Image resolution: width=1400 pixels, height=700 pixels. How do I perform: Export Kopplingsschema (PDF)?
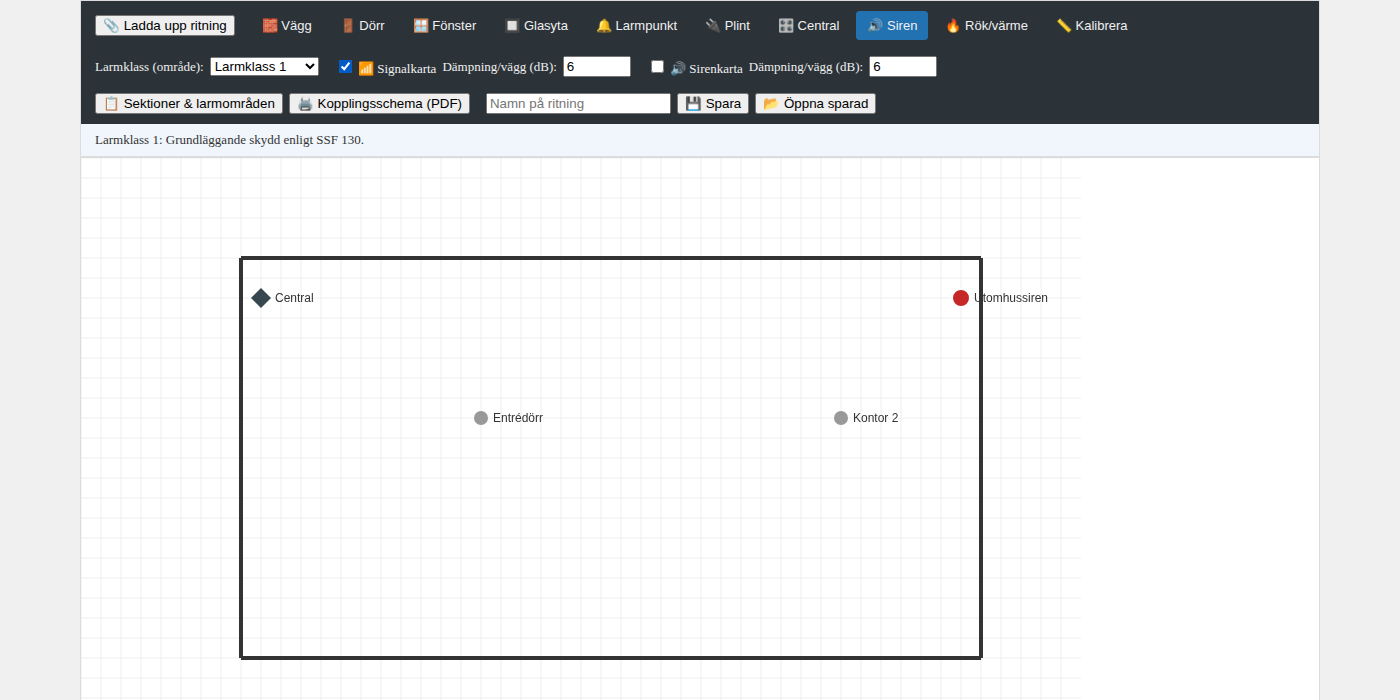coord(379,104)
